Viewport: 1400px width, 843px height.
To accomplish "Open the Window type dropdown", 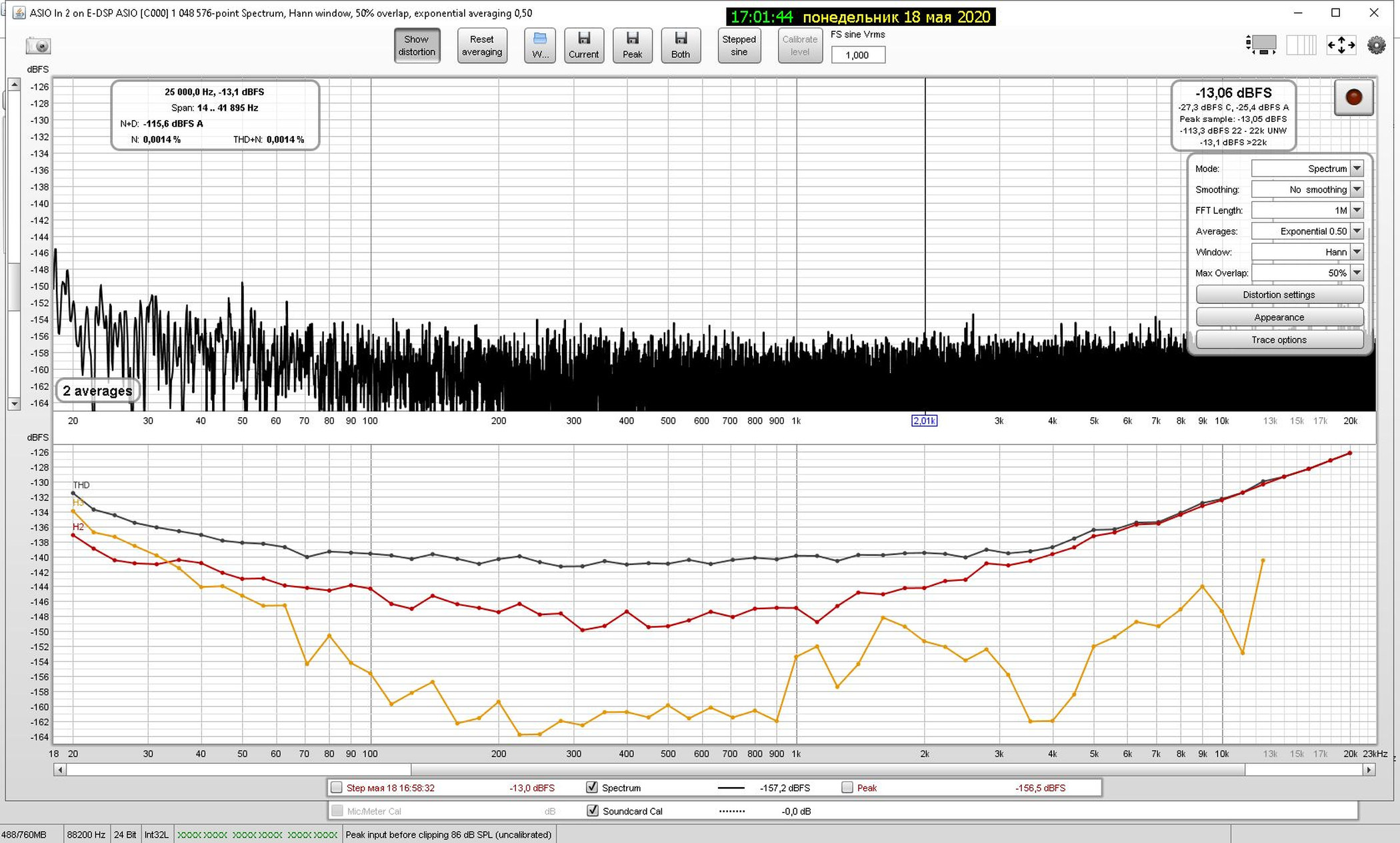I will [1307, 252].
